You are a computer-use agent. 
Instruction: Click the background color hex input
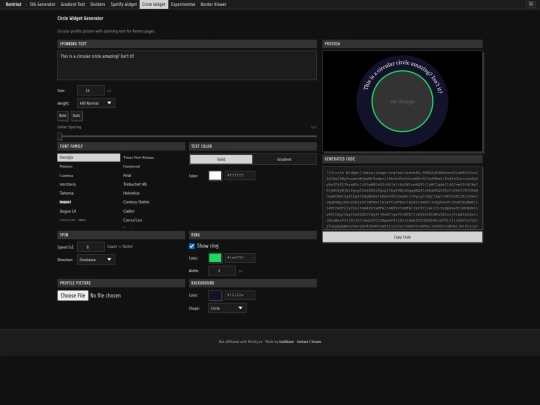pos(240,295)
